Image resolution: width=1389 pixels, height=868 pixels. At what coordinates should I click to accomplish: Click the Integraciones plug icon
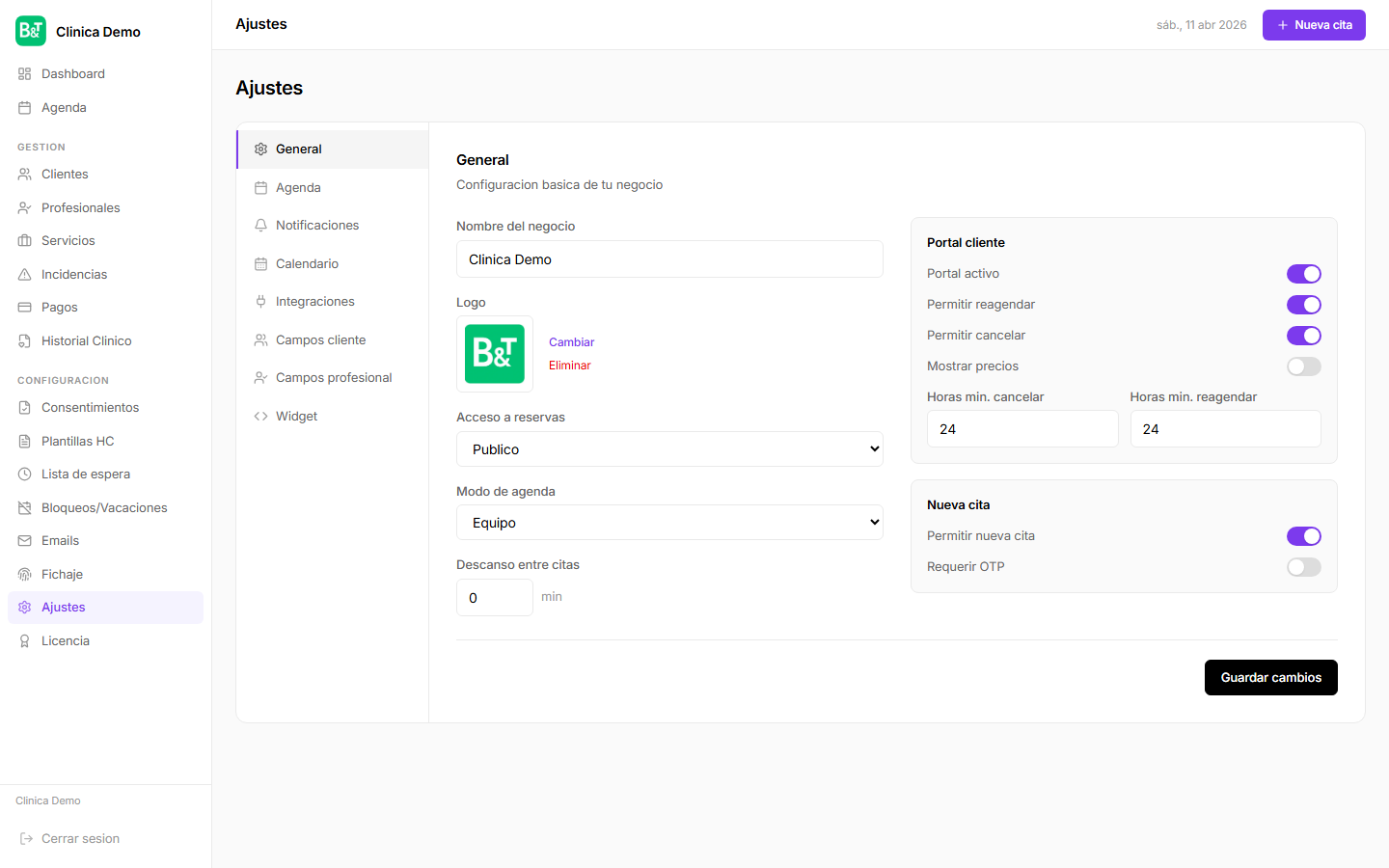click(260, 302)
